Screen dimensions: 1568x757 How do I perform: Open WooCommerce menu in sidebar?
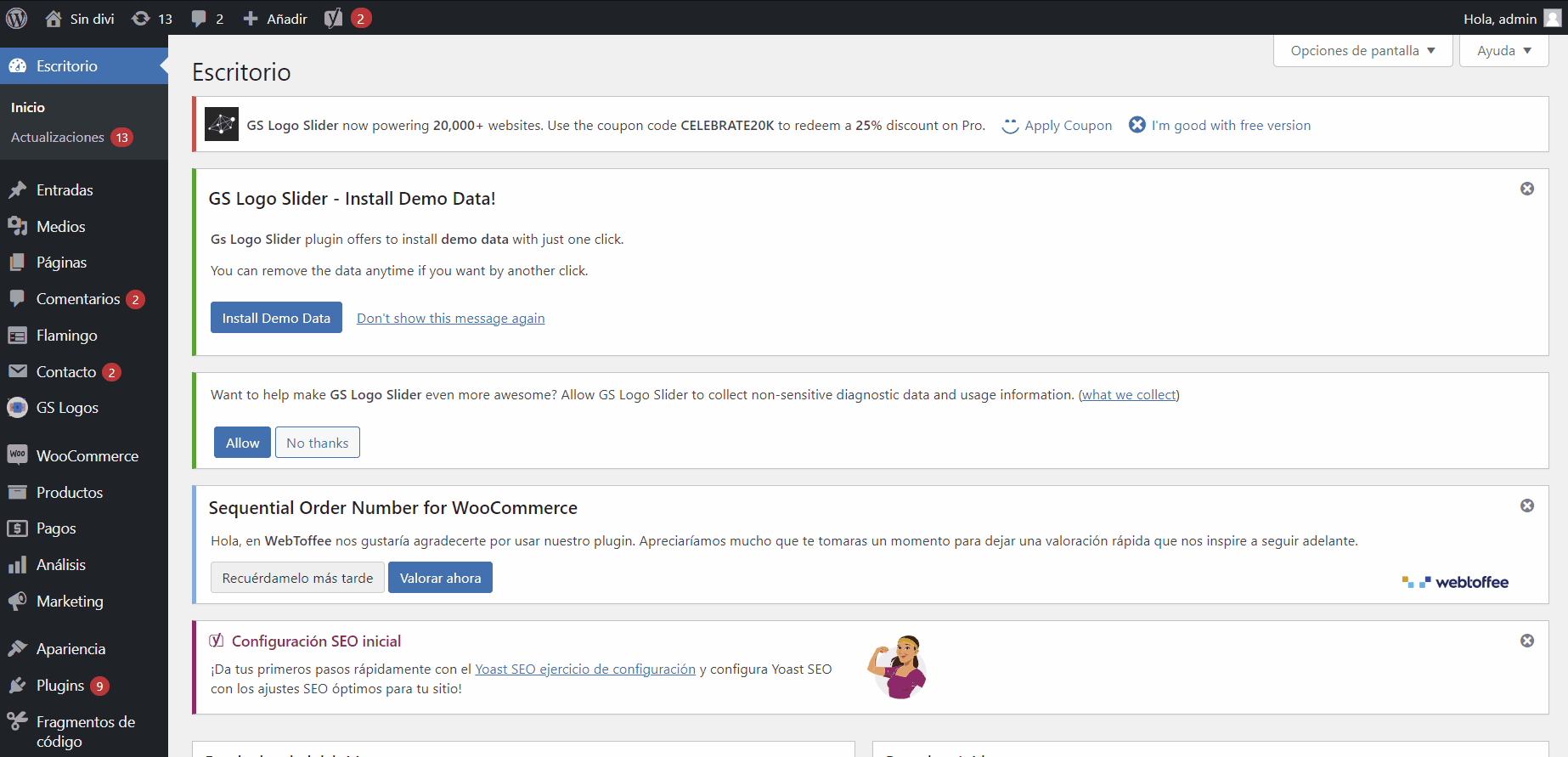click(x=87, y=456)
